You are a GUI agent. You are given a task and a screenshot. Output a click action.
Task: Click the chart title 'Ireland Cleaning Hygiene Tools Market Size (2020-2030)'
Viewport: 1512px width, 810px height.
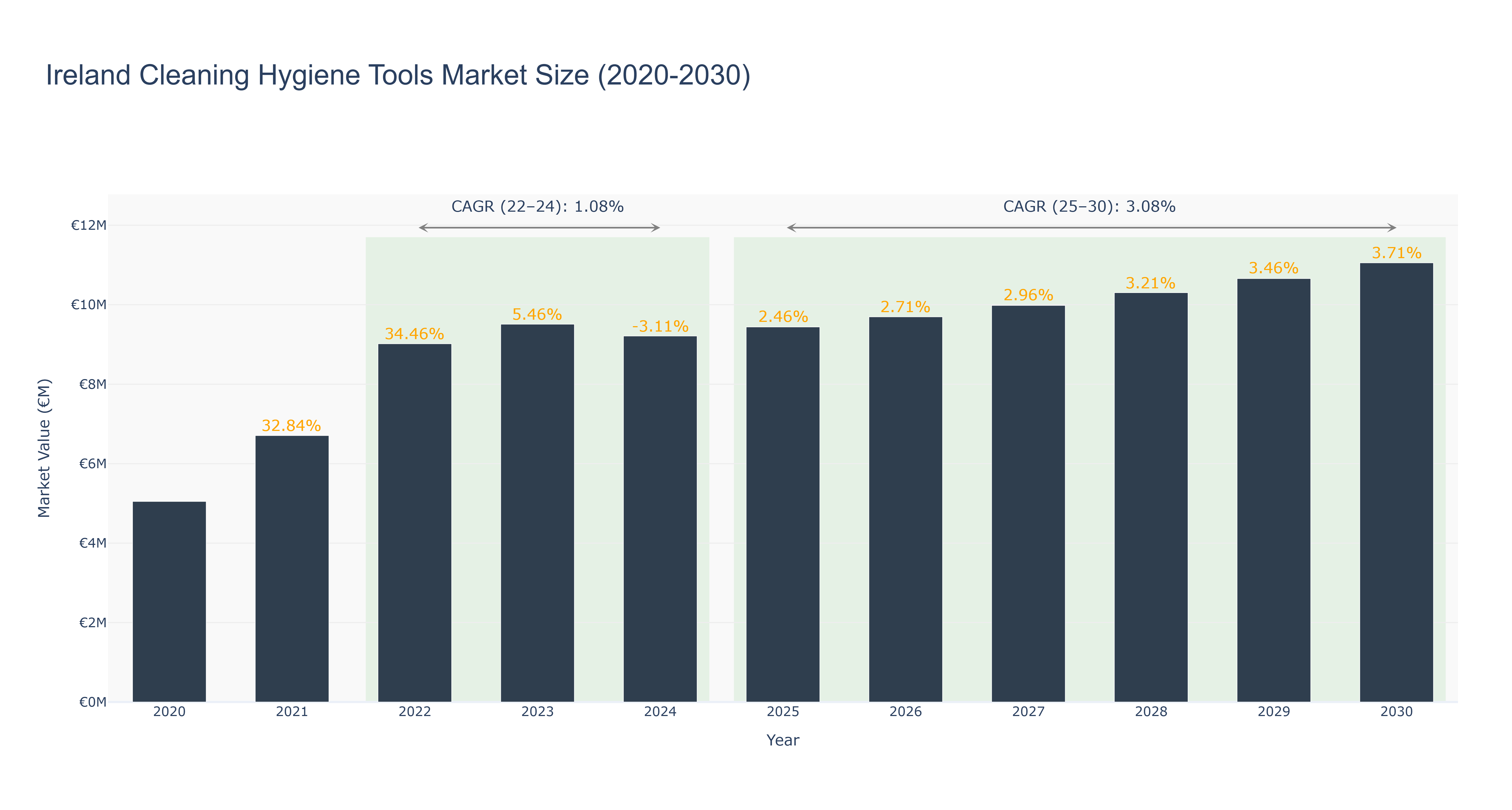coord(398,76)
